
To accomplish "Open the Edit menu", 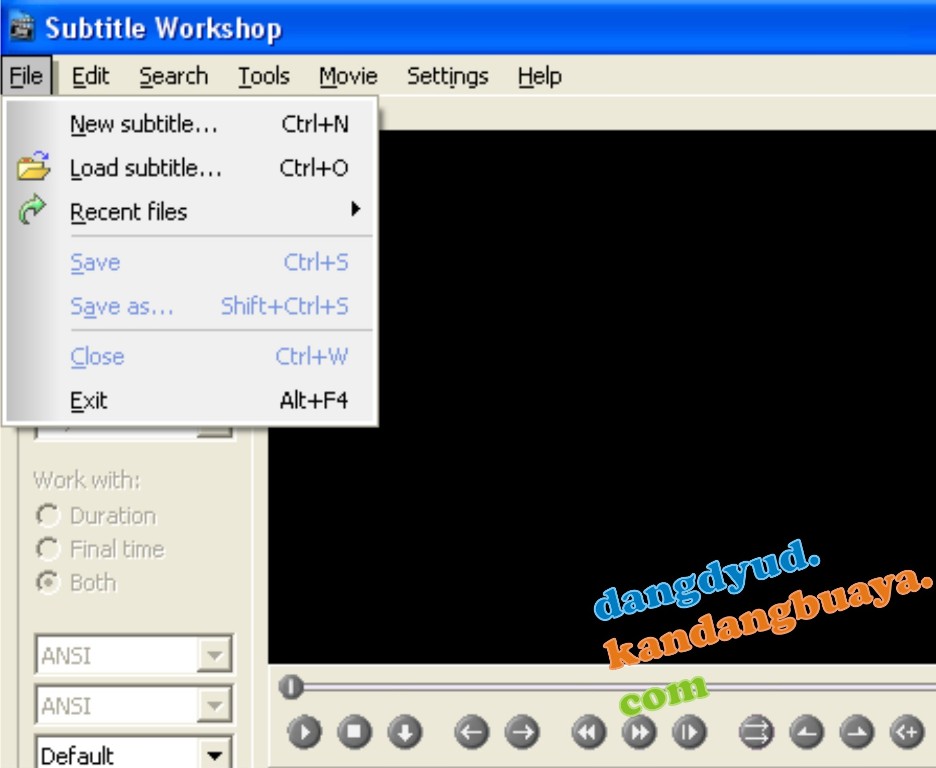I will [90, 76].
